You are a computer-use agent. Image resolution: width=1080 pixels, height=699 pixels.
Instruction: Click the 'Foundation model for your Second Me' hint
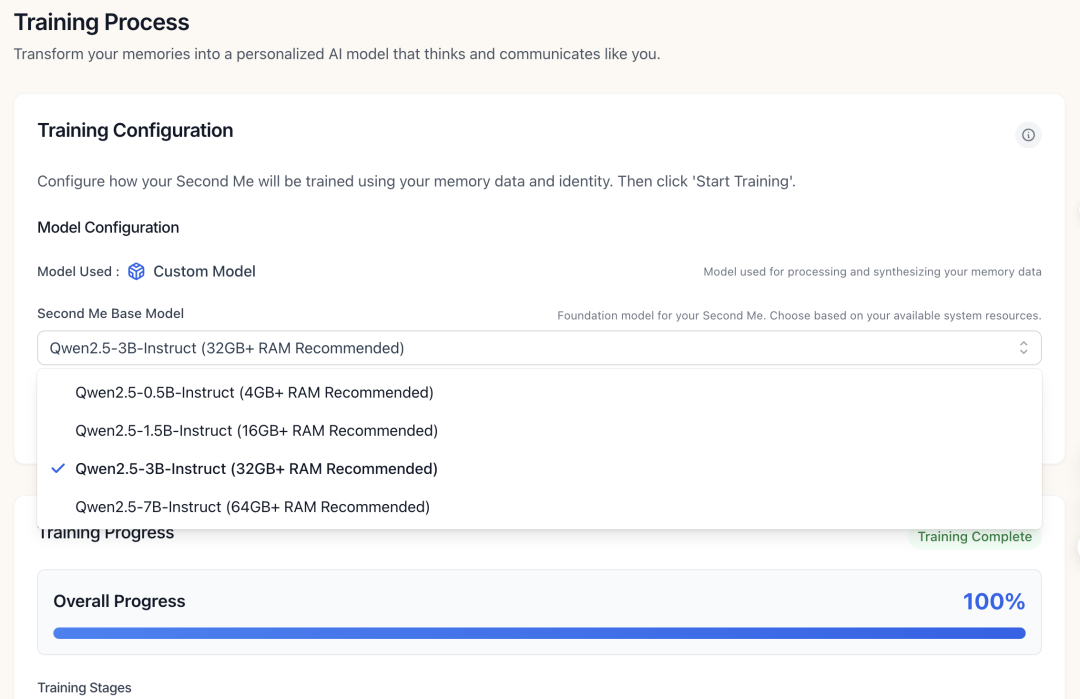click(799, 315)
